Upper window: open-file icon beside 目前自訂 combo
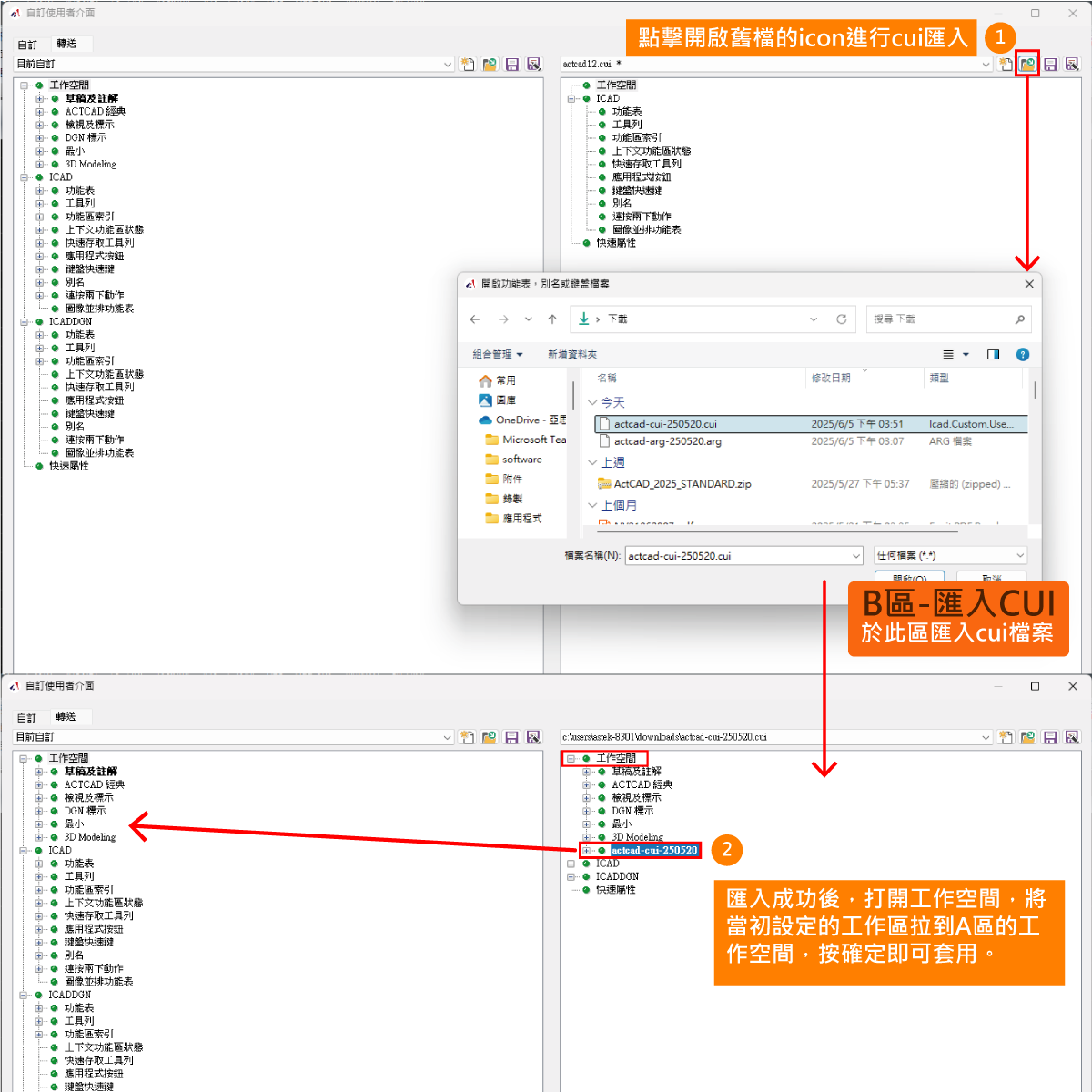The width and height of the screenshot is (1092, 1092). [x=490, y=64]
